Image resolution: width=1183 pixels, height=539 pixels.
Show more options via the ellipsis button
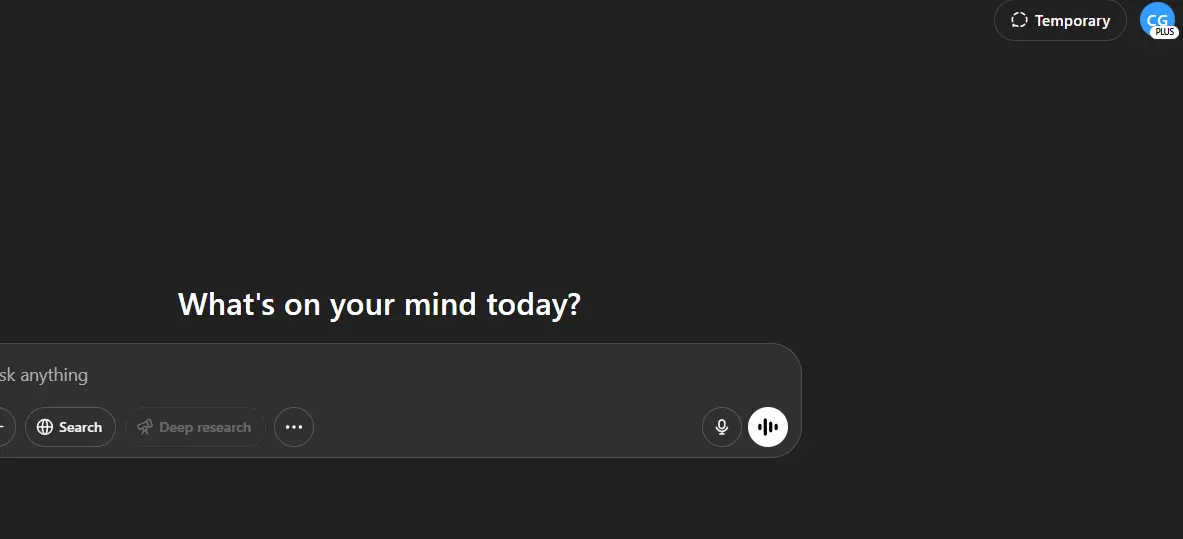[293, 427]
